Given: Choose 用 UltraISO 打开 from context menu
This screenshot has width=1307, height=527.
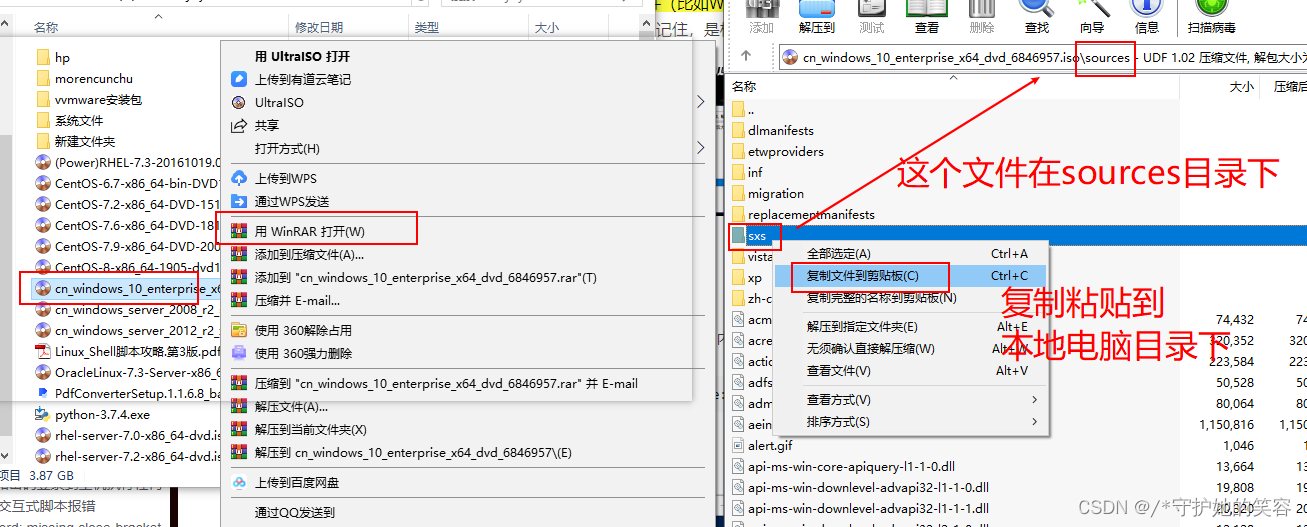Looking at the screenshot, I should click(x=303, y=56).
